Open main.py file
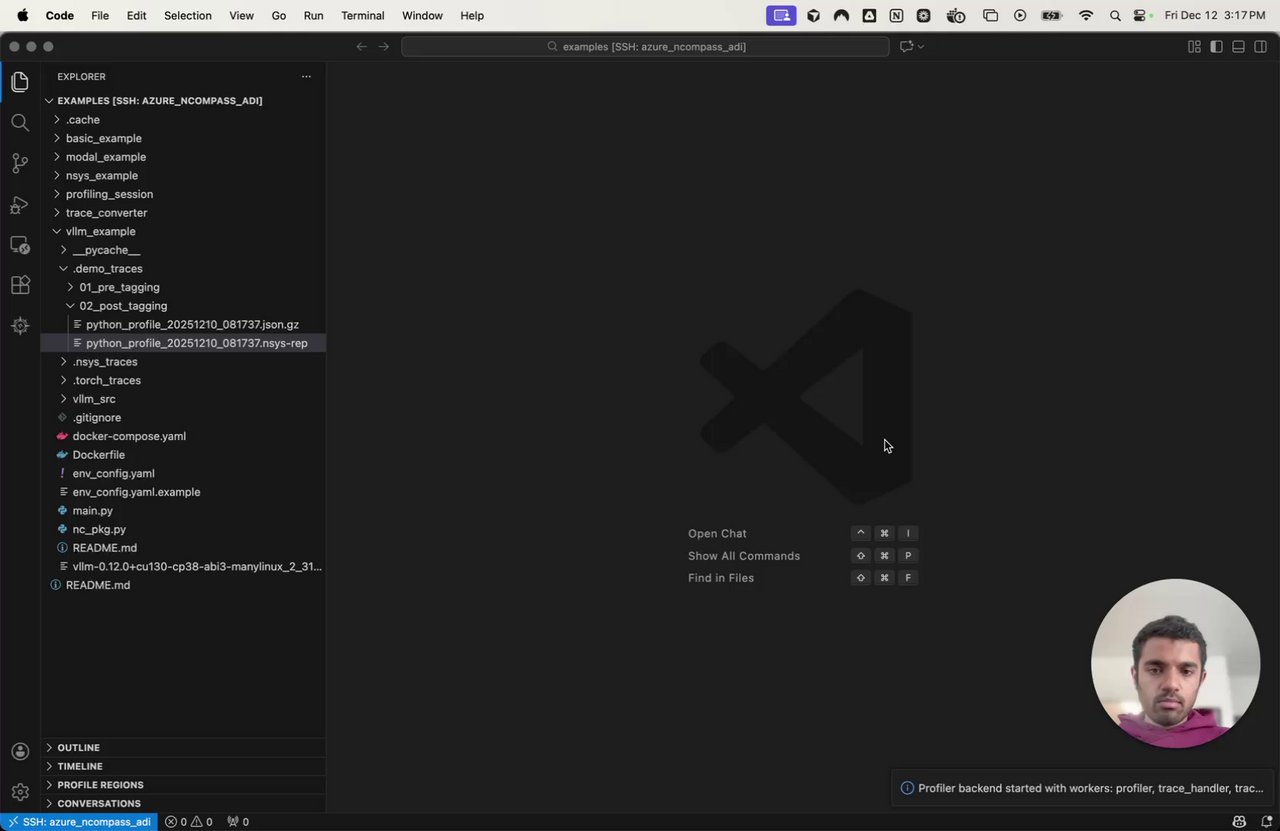This screenshot has width=1280, height=831. (x=183, y=511)
